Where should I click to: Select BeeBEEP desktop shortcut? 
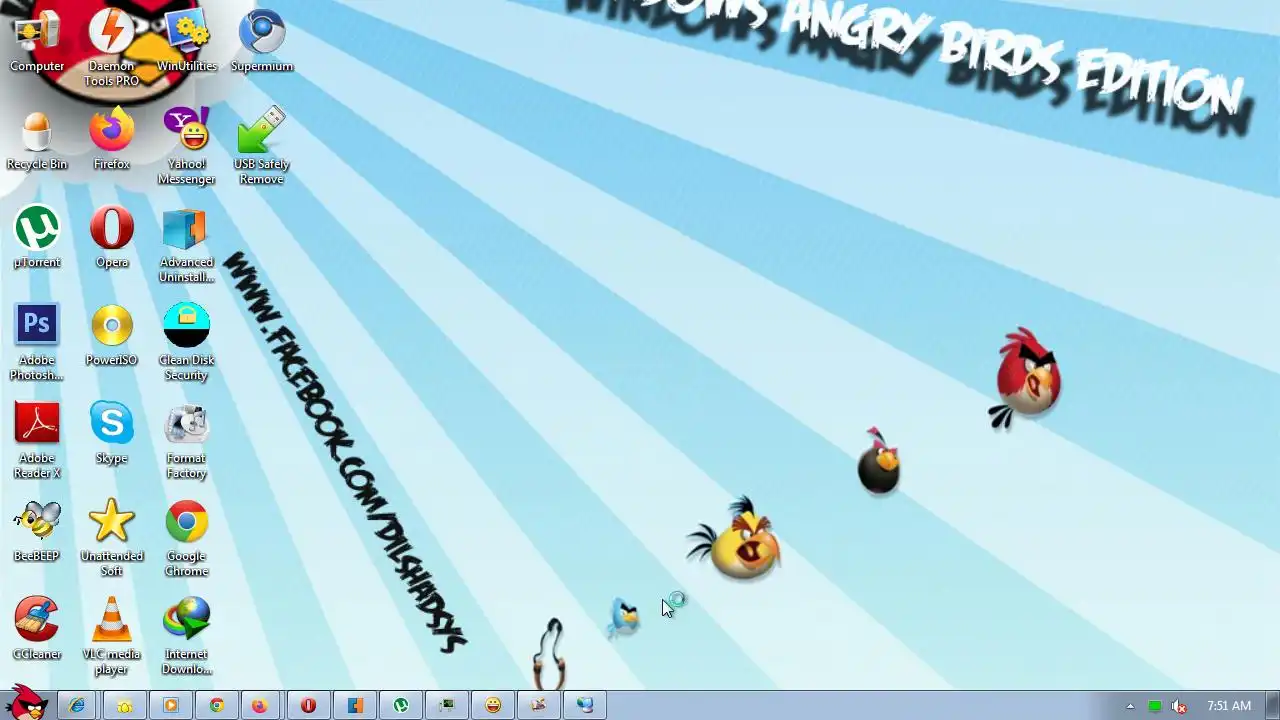(x=37, y=532)
